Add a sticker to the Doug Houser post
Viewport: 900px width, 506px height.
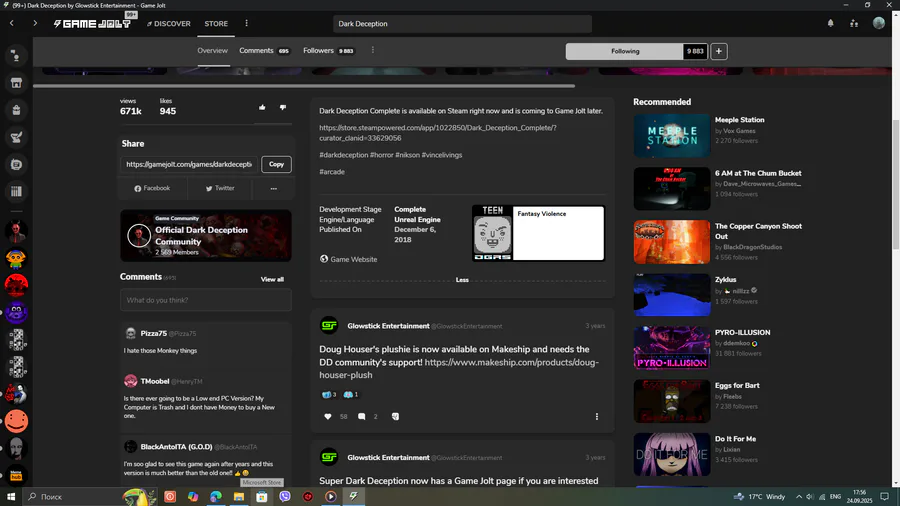point(395,417)
